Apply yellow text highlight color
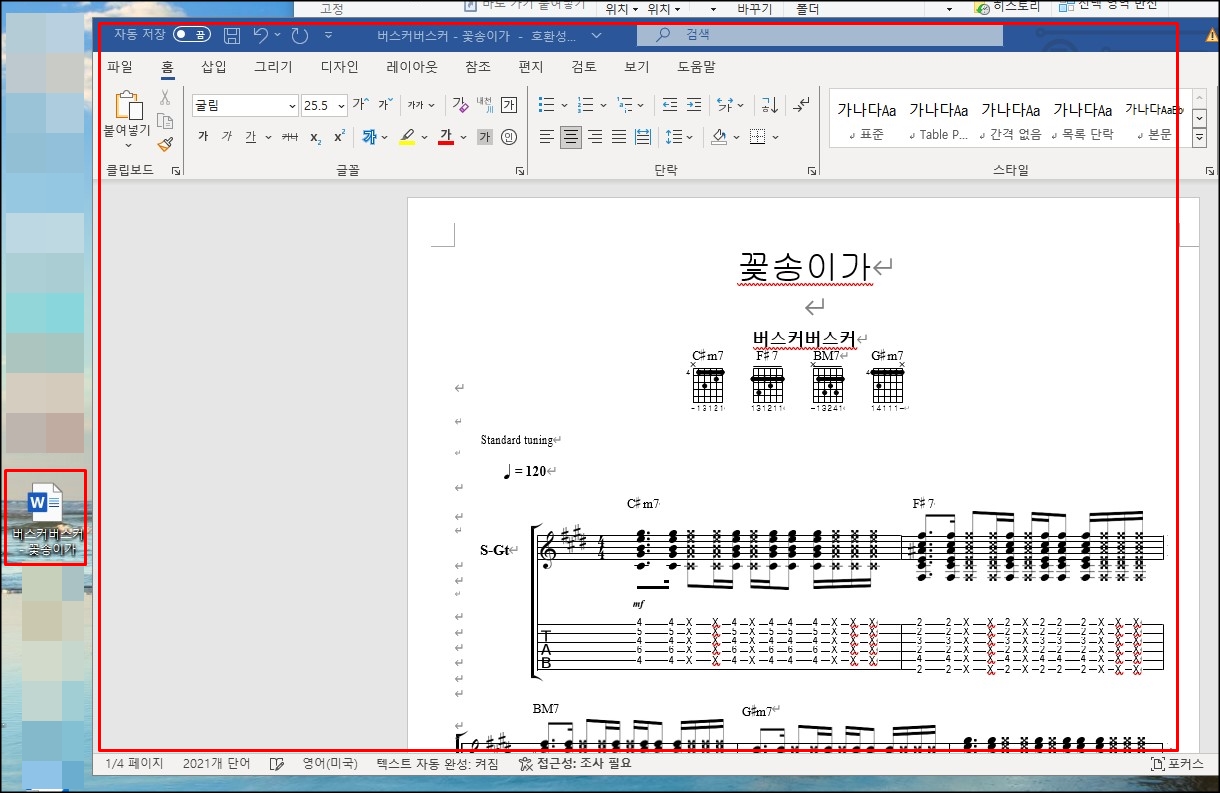The height and width of the screenshot is (793, 1220). (x=407, y=137)
